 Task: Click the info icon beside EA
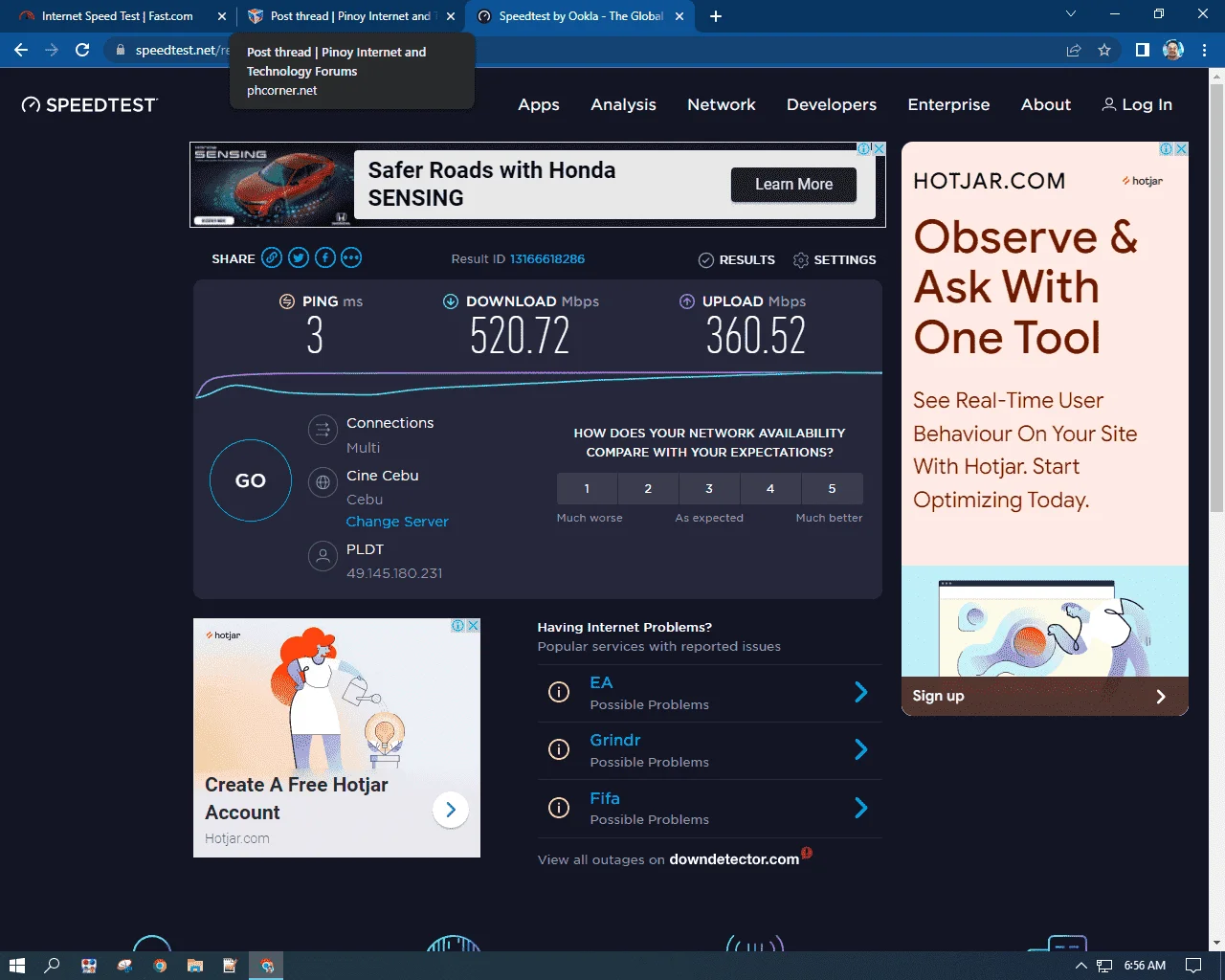pos(559,692)
